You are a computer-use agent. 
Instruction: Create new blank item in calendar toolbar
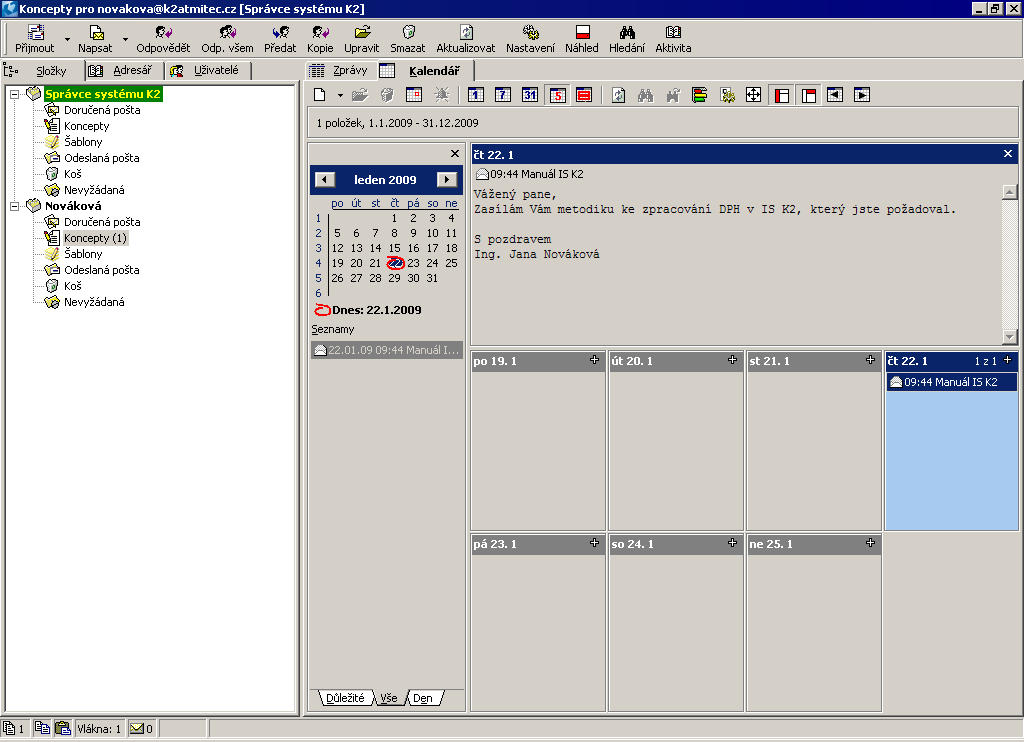click(320, 95)
